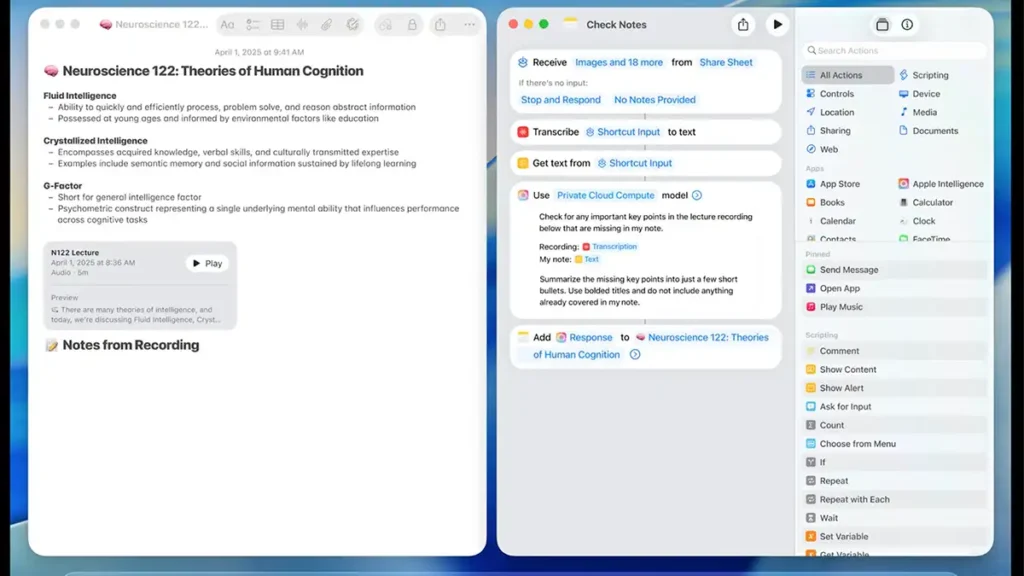Expand the Add Response action options
The image size is (1024, 576).
[x=635, y=355]
